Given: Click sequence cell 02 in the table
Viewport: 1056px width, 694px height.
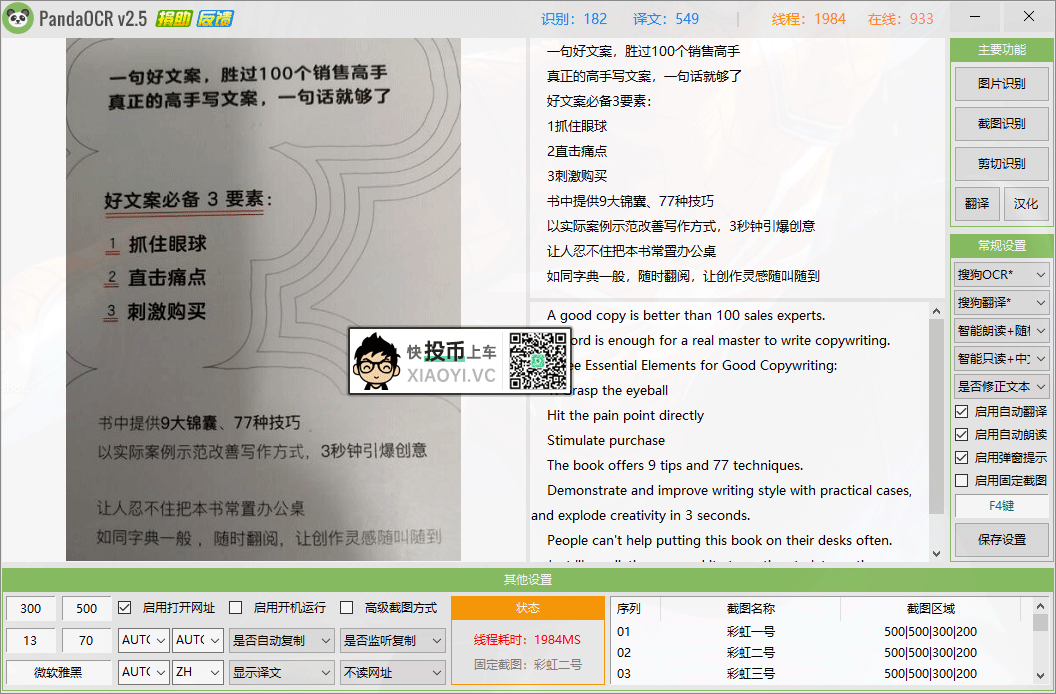Looking at the screenshot, I should [x=624, y=653].
